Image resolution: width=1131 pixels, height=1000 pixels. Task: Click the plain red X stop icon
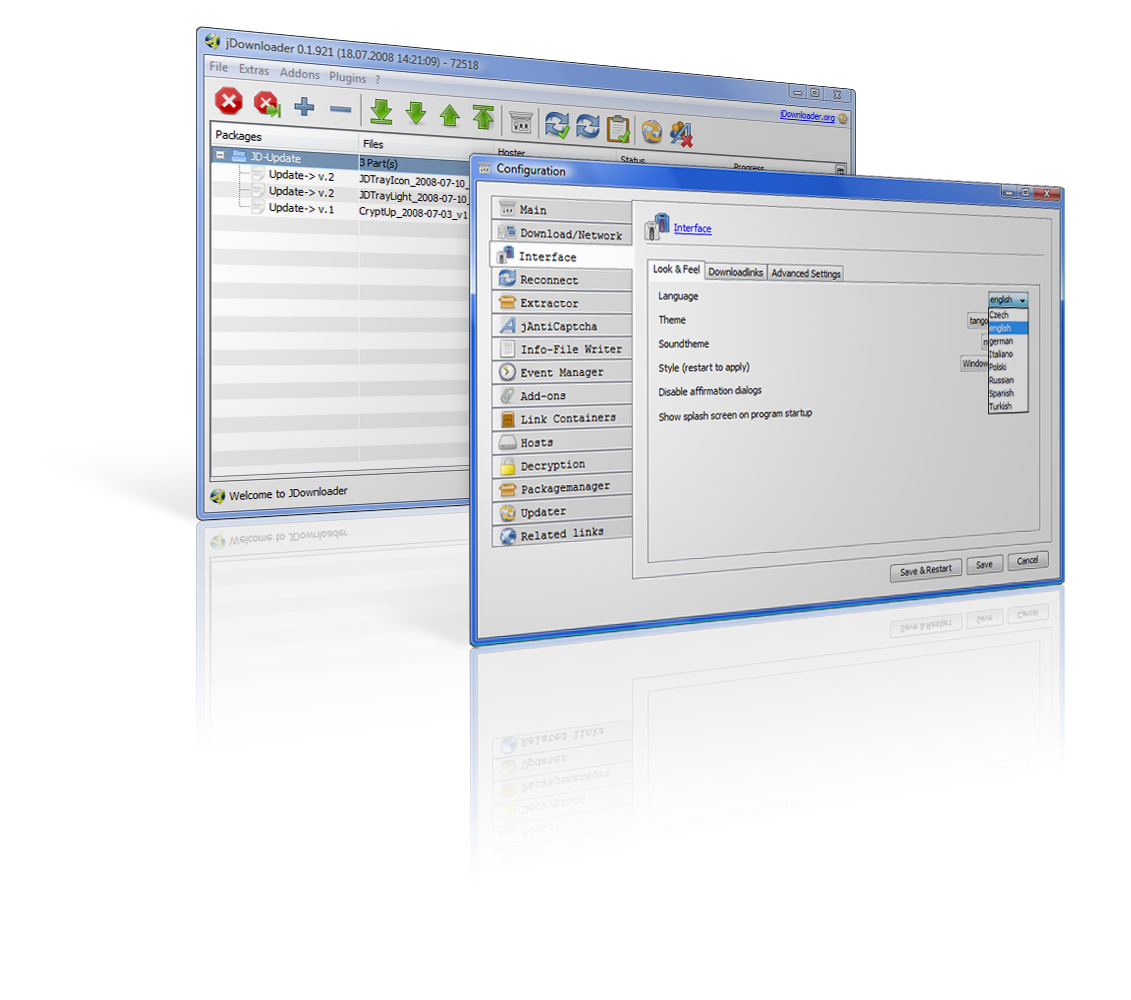pyautogui.click(x=229, y=101)
